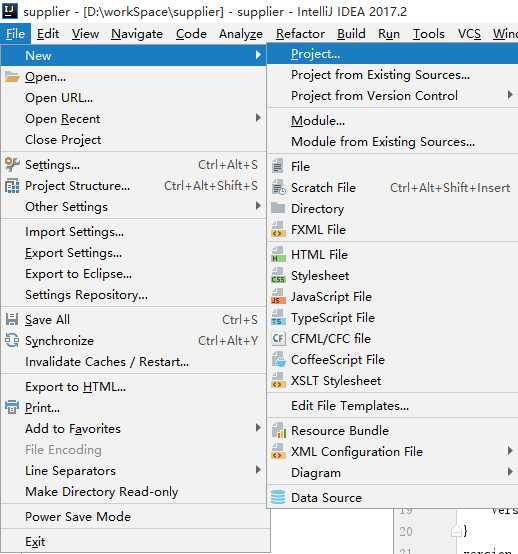Click the Synchronize arrows icon
518x554 pixels.
12,341
